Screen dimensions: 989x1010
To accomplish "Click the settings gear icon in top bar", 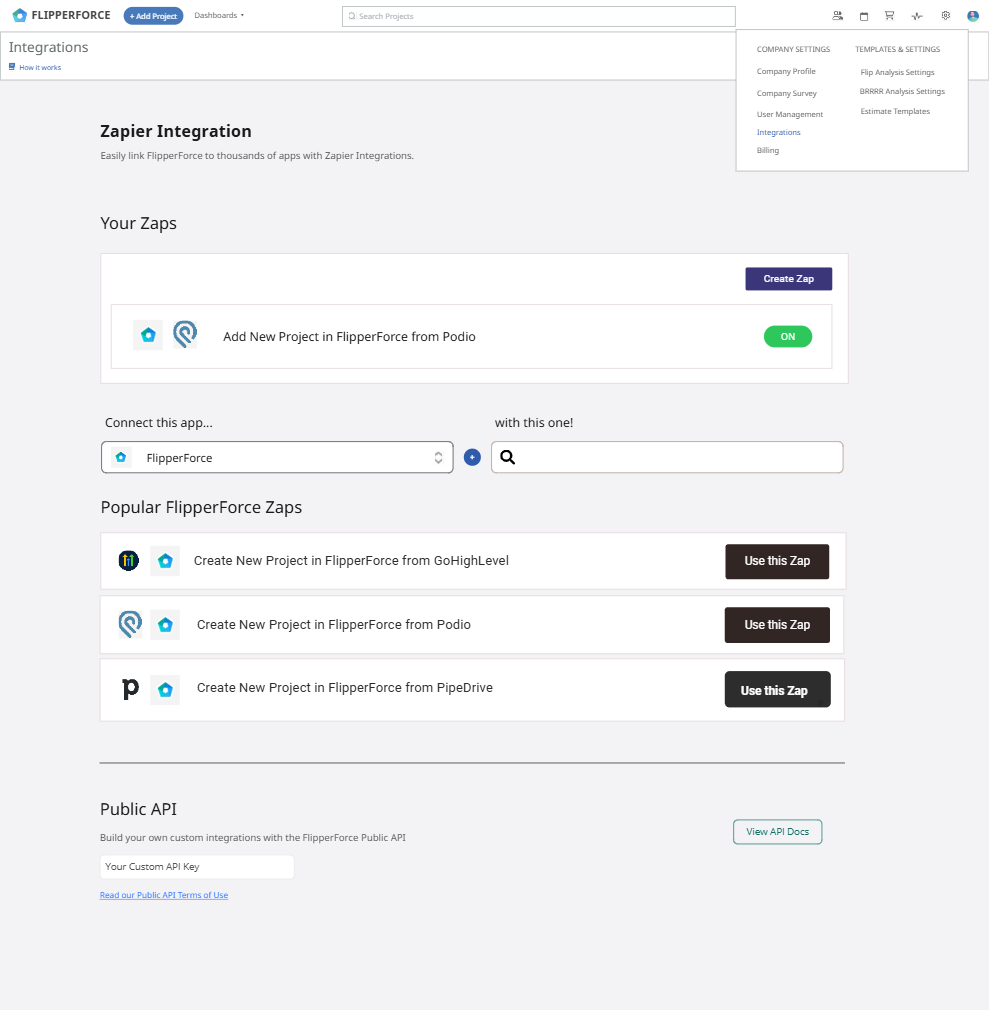I will 945,15.
